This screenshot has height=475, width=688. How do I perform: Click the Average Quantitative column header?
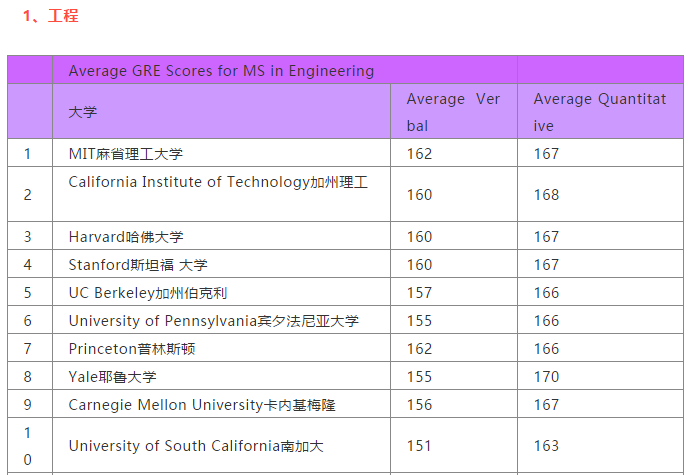pos(599,112)
